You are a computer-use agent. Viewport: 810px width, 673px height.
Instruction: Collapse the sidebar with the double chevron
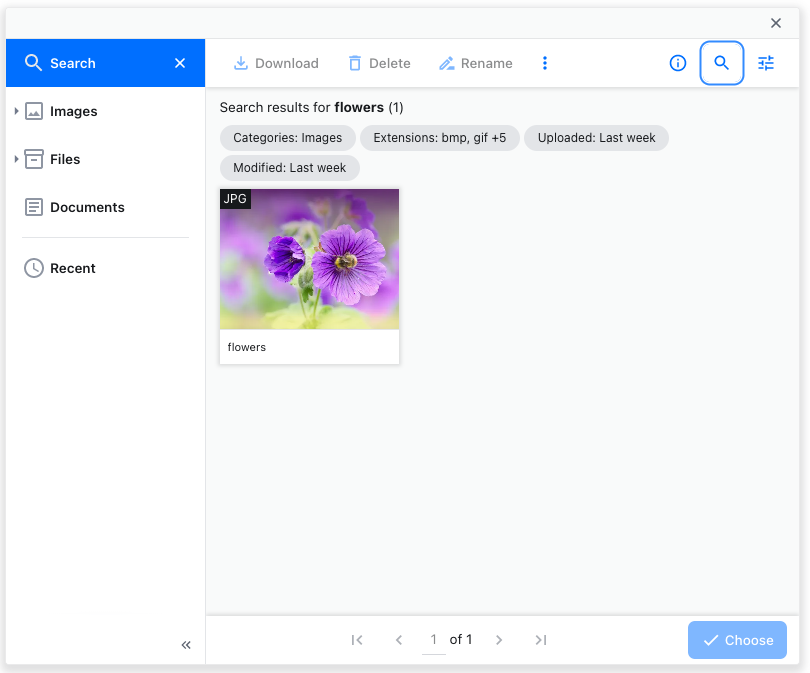(186, 645)
